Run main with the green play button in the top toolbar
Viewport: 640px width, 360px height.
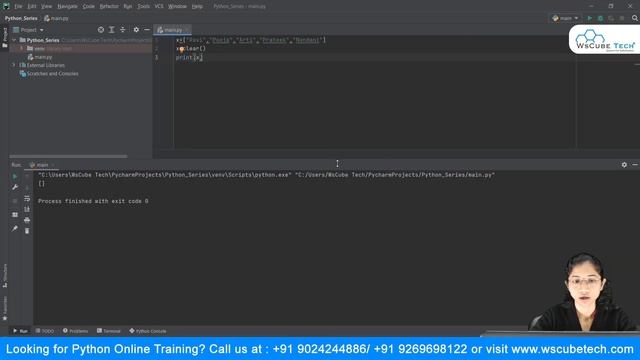coord(589,18)
